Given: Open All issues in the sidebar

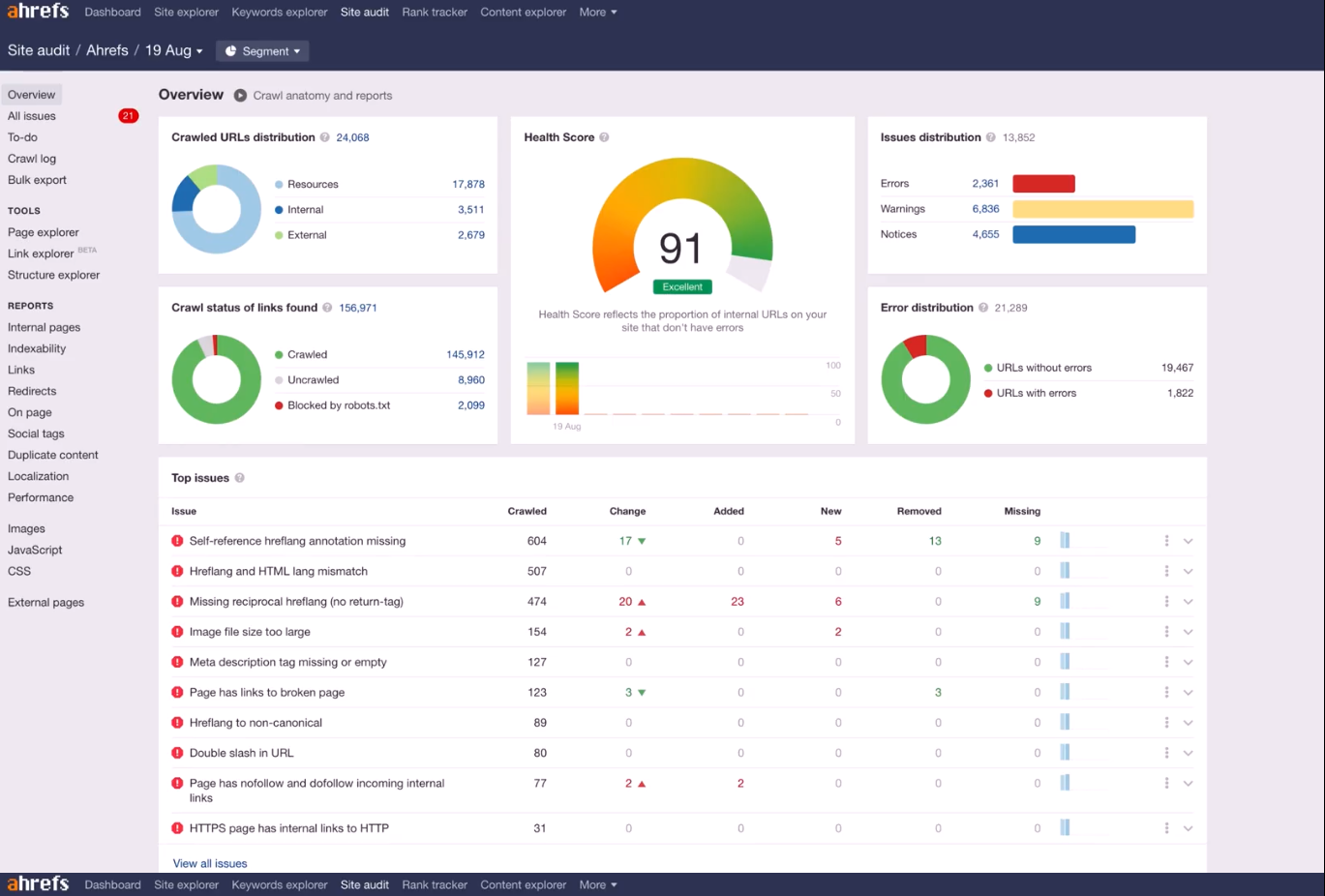Looking at the screenshot, I should (x=32, y=116).
